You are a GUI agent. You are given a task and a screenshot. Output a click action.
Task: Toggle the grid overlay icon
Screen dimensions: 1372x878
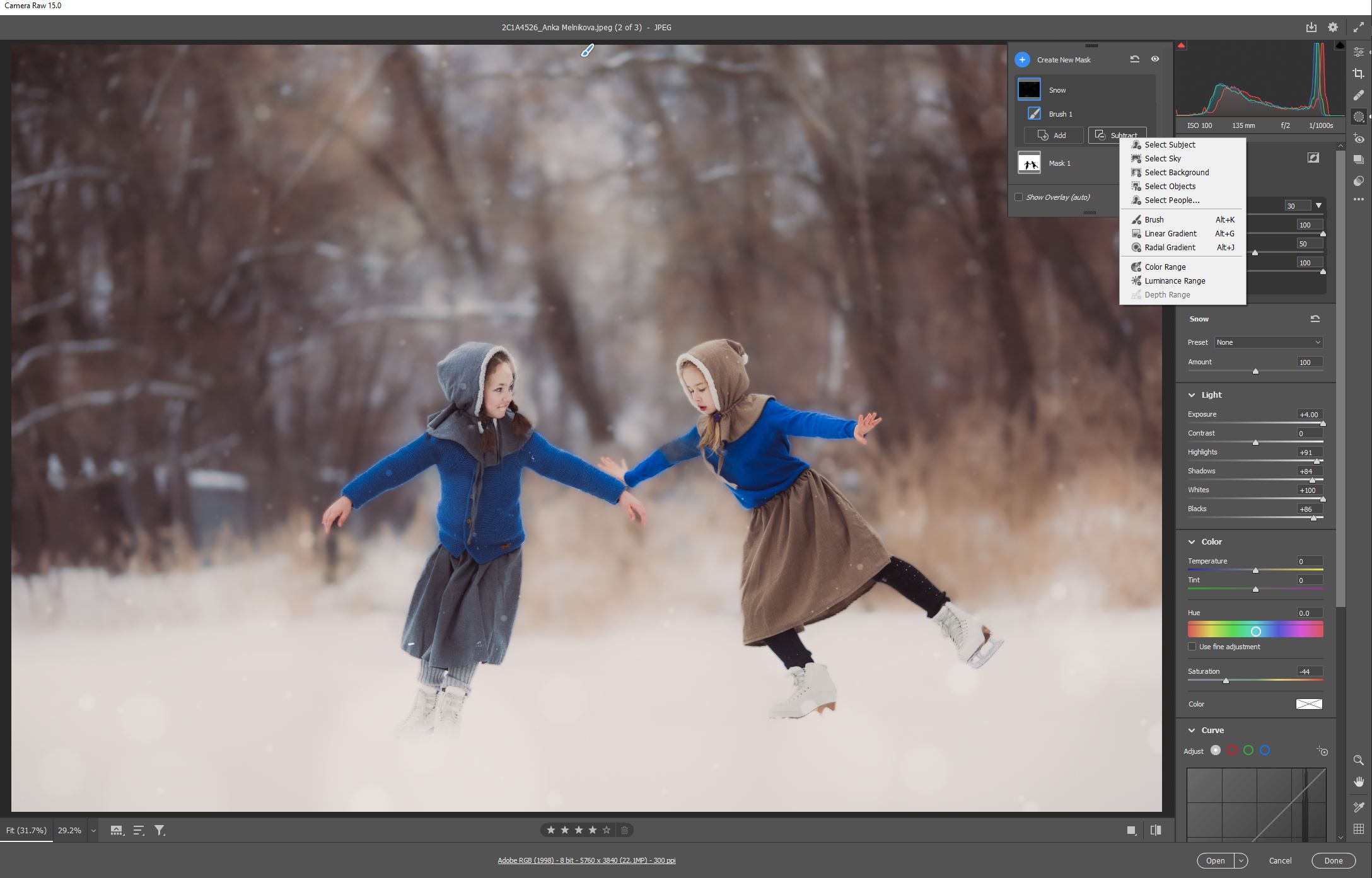click(x=1359, y=829)
